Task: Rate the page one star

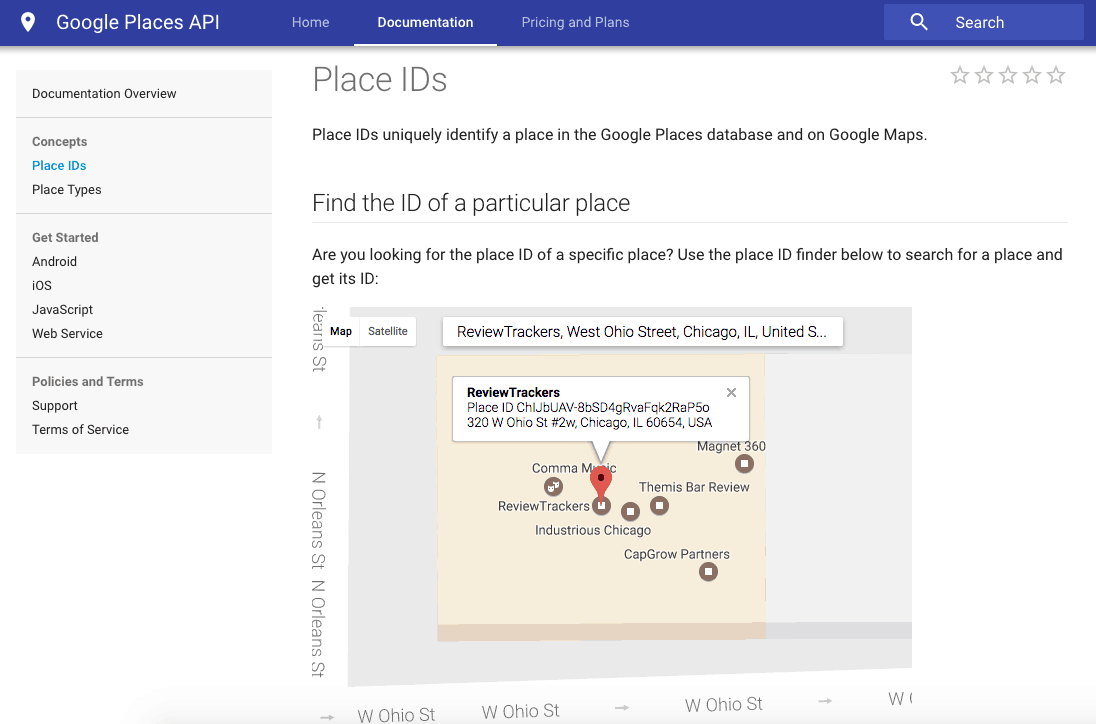Action: [960, 75]
